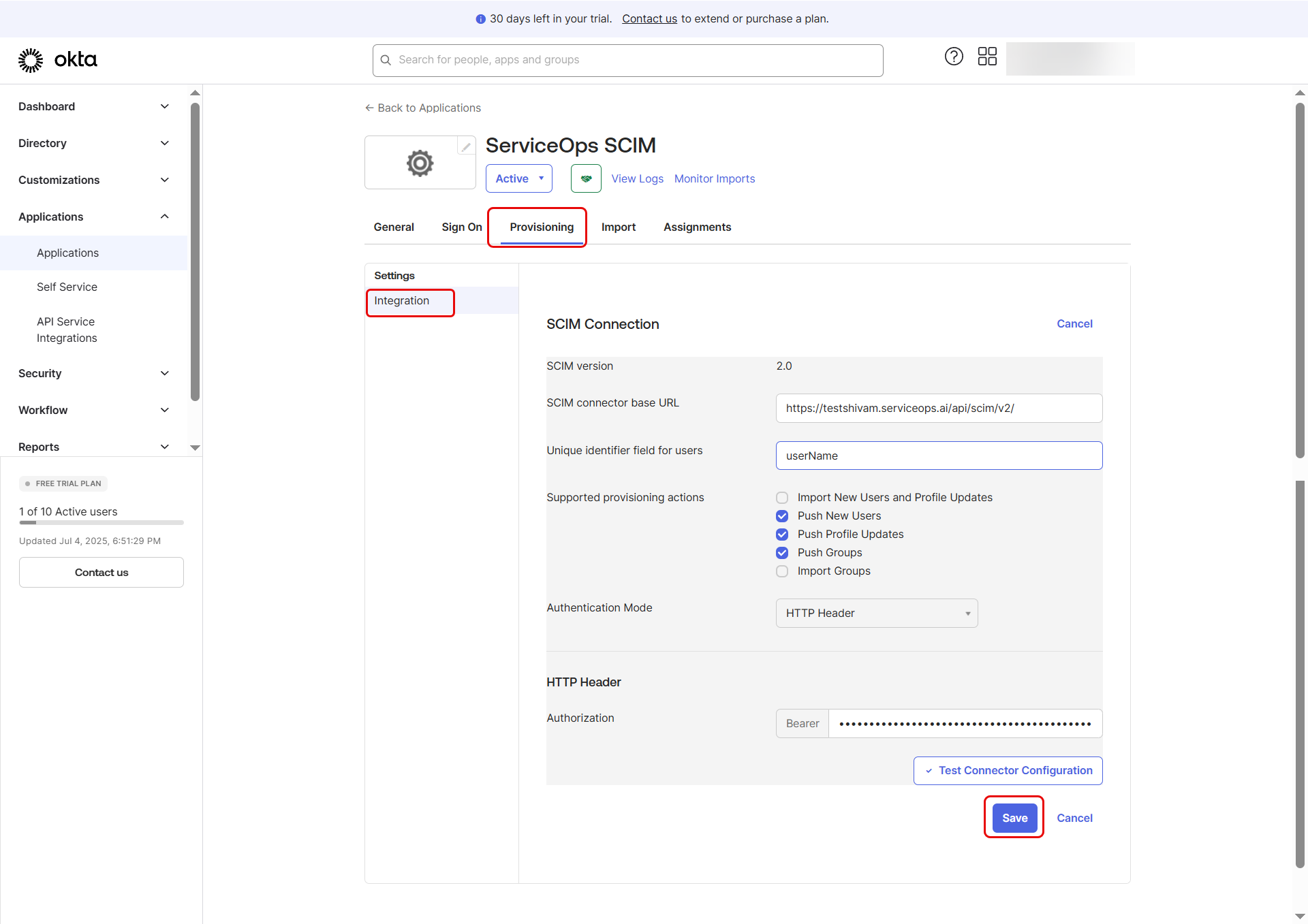The width and height of the screenshot is (1308, 924).
Task: Click the sidebar vertical scrollbar
Action: pyautogui.click(x=196, y=252)
